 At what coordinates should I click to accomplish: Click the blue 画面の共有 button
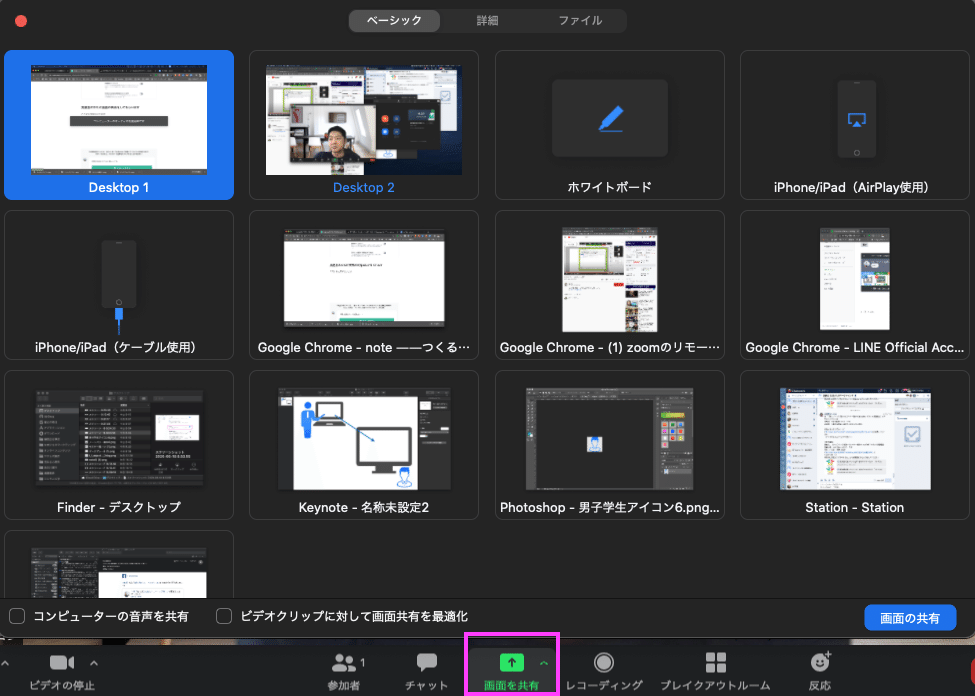pyautogui.click(x=910, y=617)
